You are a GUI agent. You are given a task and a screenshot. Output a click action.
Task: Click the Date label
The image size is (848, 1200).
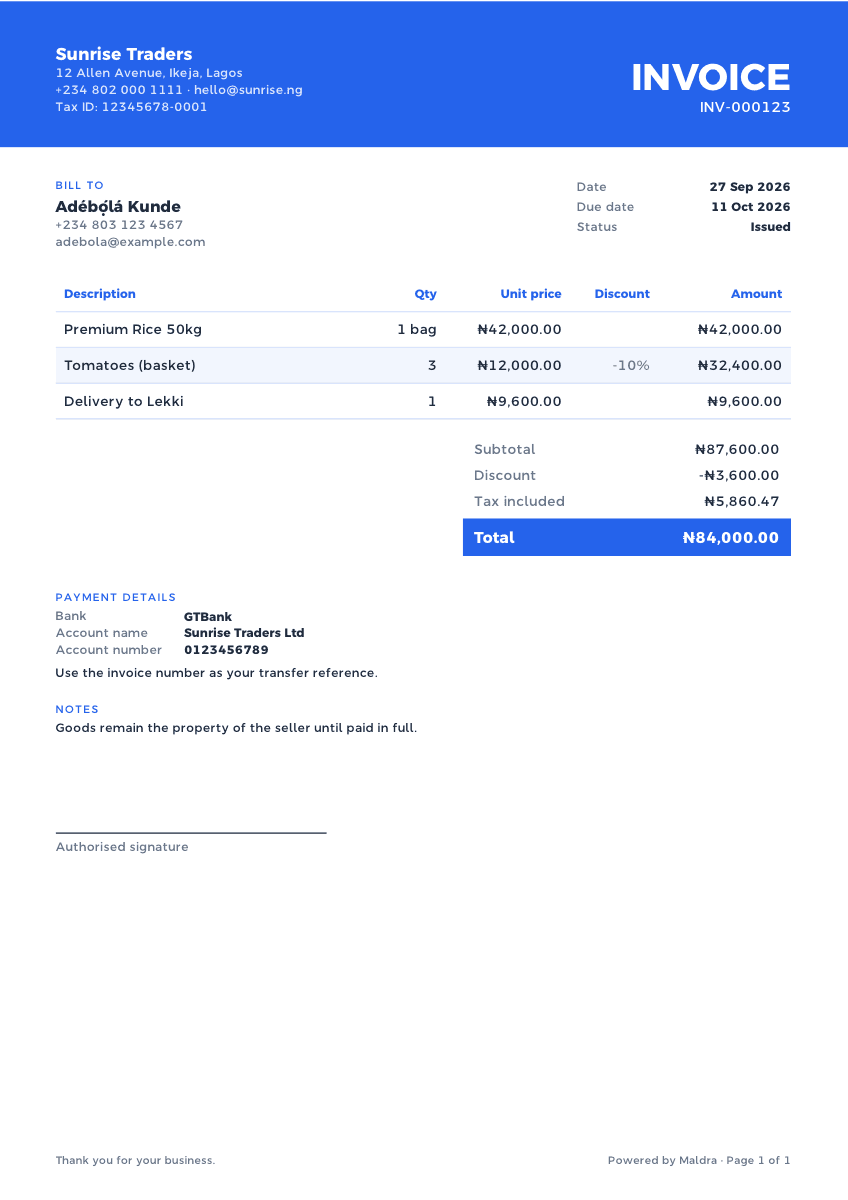(592, 187)
